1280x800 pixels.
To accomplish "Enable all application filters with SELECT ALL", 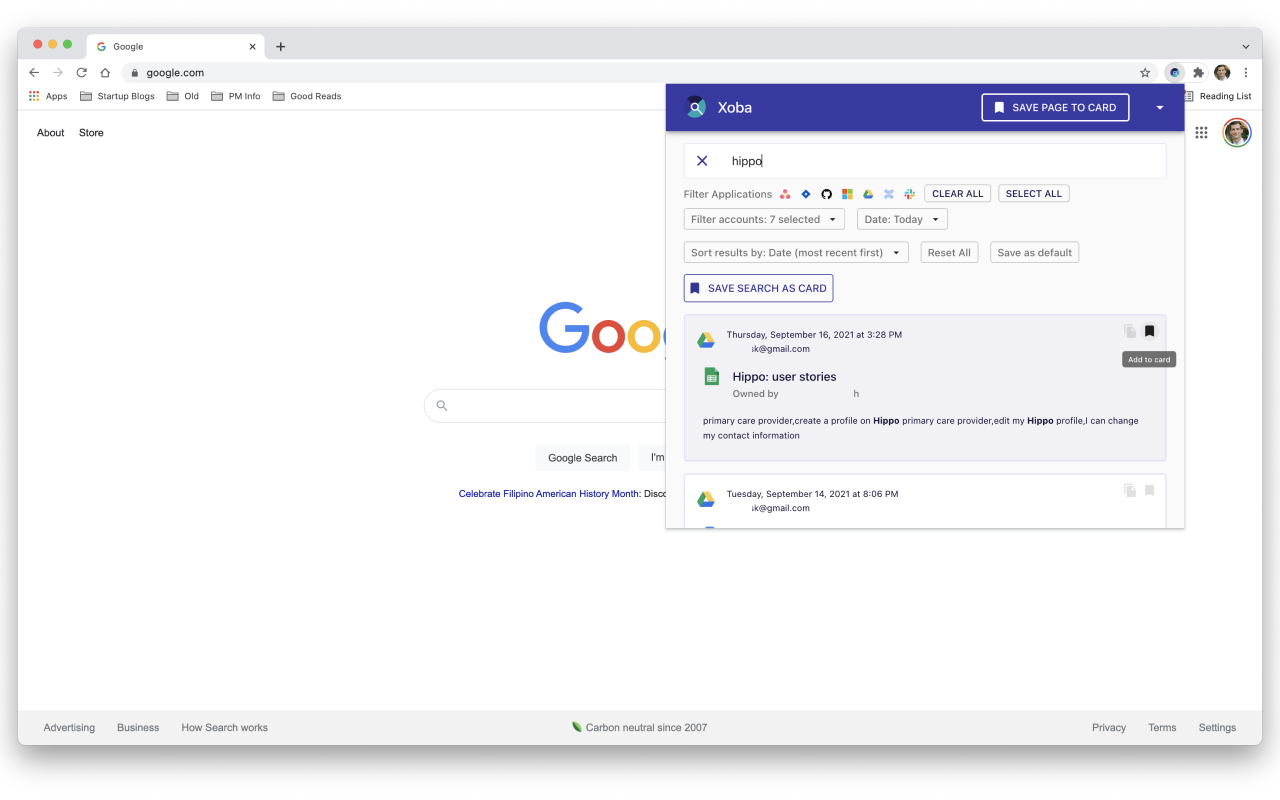I will coord(1033,193).
